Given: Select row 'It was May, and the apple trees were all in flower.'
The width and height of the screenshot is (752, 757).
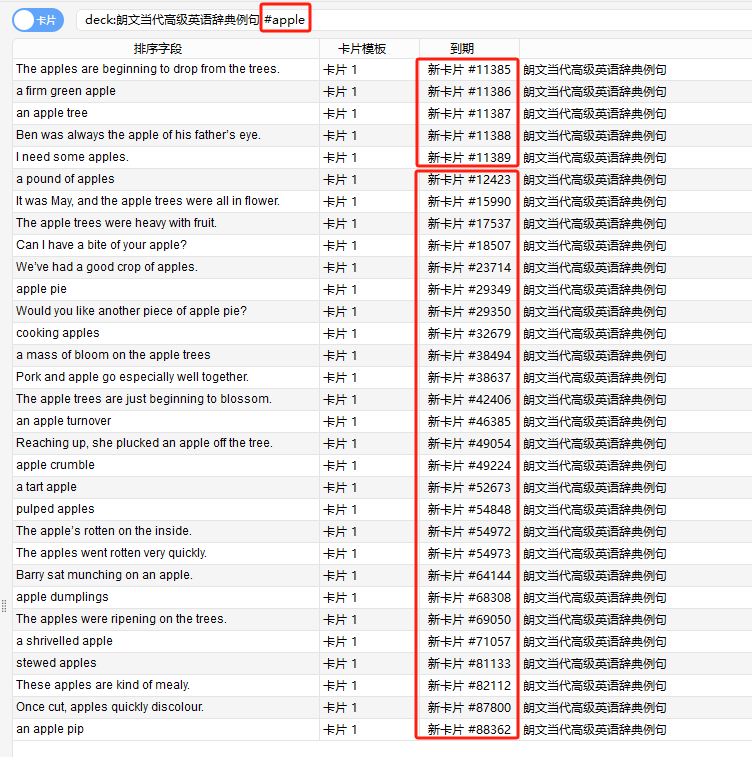Looking at the screenshot, I should (382, 201).
